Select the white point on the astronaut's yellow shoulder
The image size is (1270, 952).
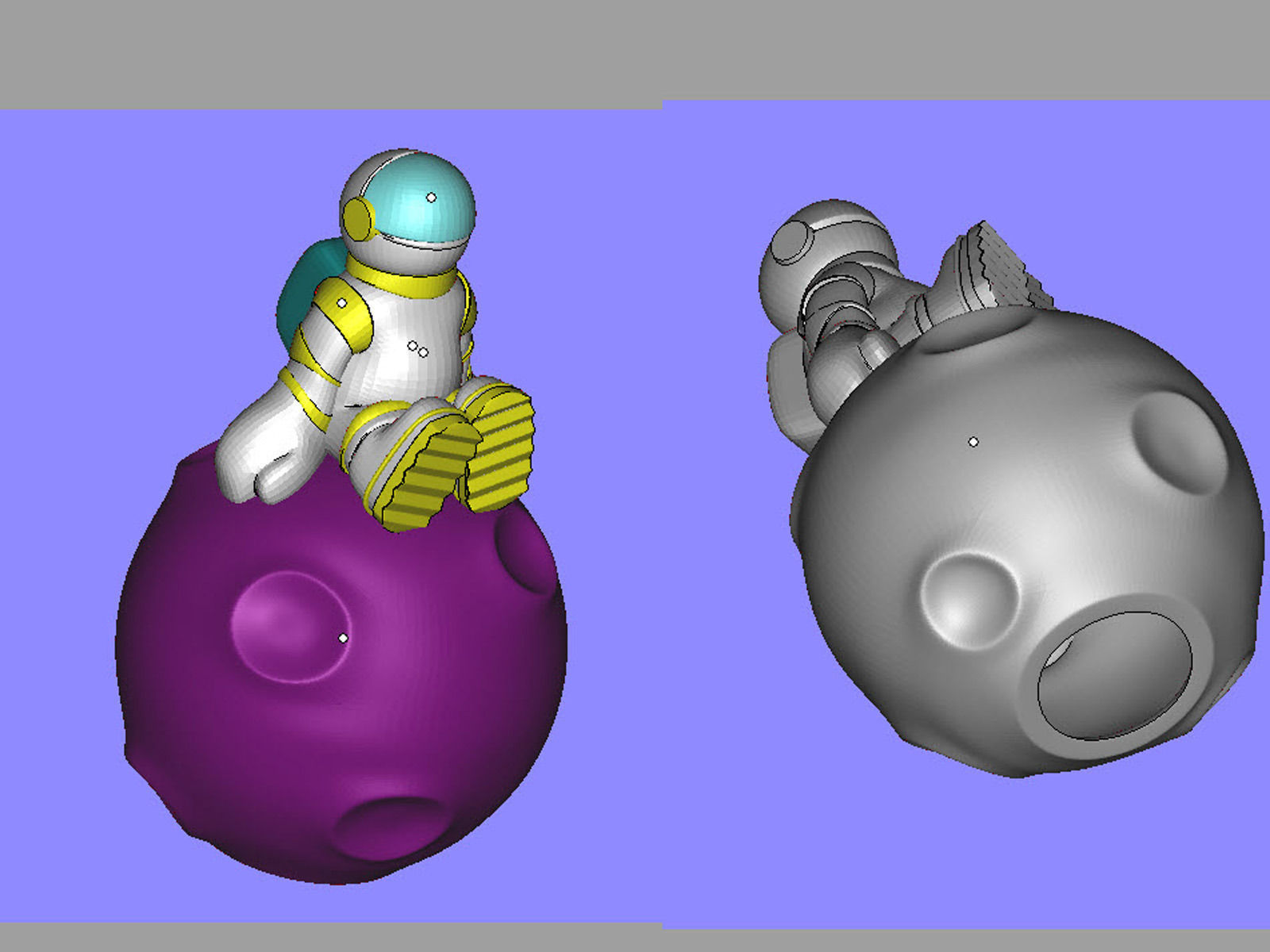[x=342, y=303]
